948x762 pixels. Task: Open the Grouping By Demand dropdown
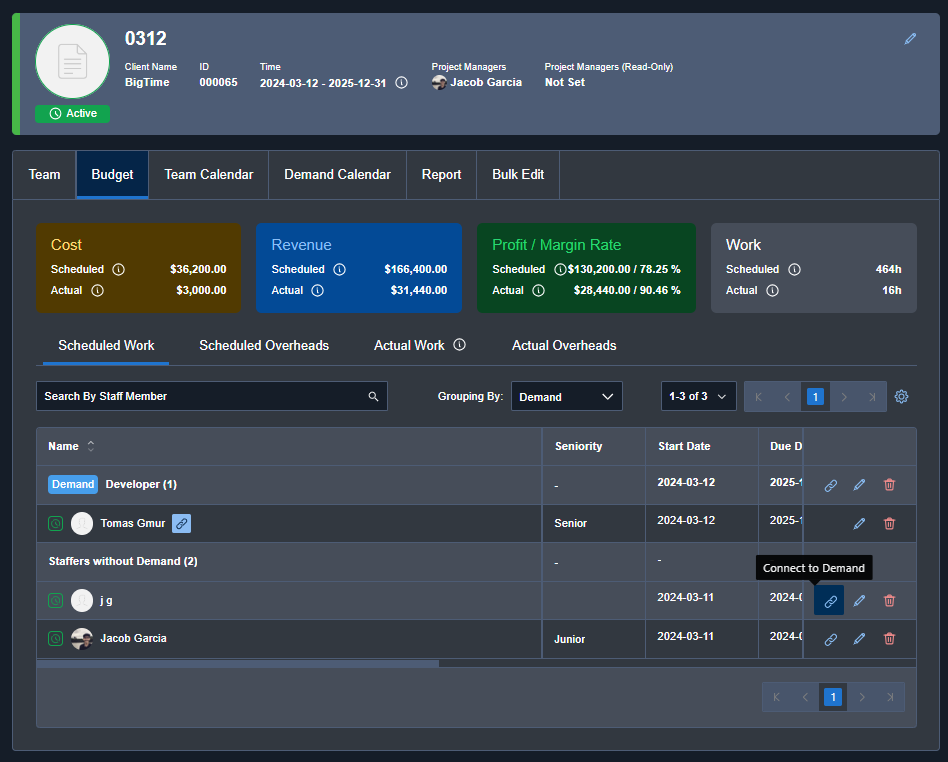pyautogui.click(x=567, y=396)
